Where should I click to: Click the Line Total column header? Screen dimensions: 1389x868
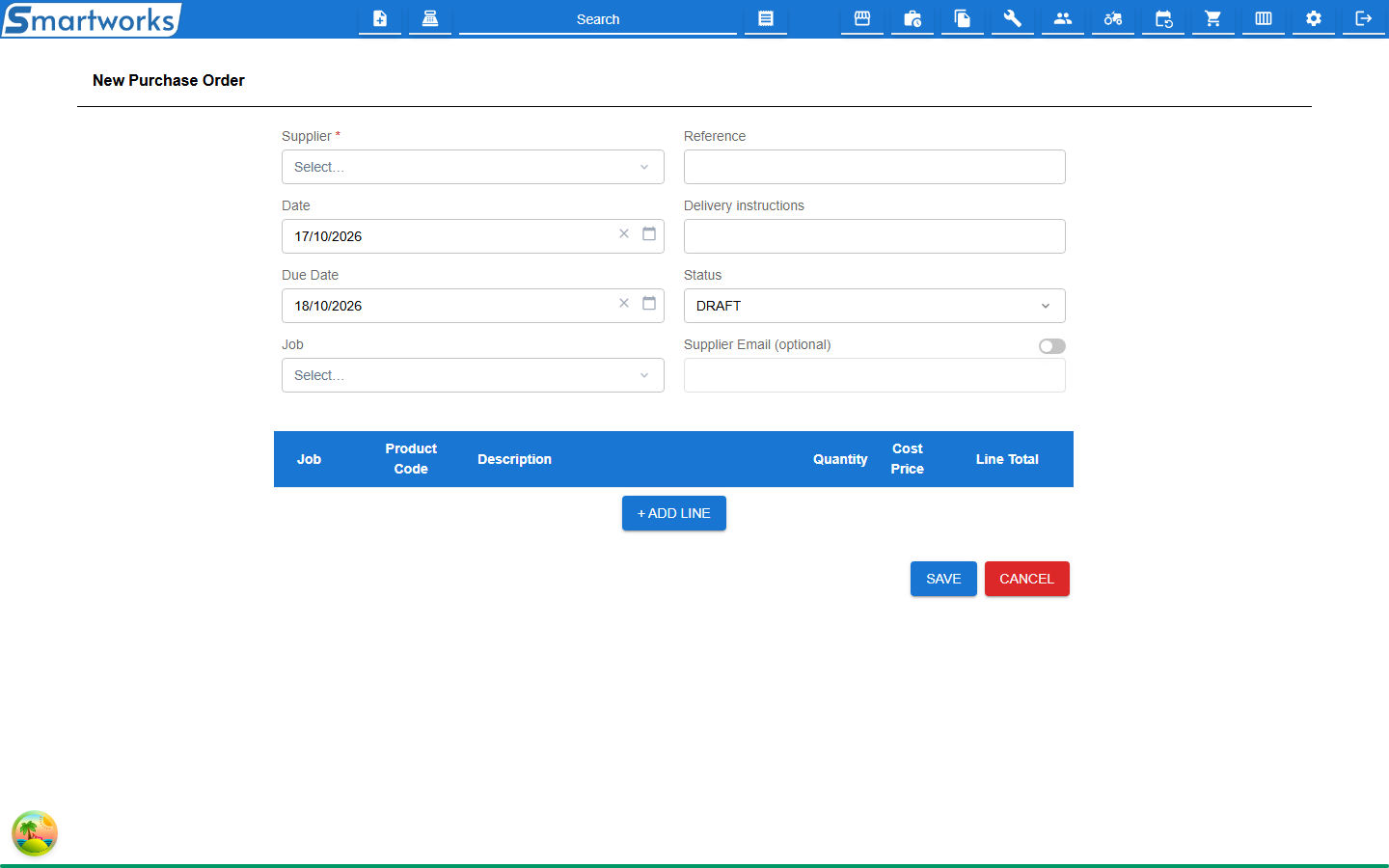point(1007,459)
